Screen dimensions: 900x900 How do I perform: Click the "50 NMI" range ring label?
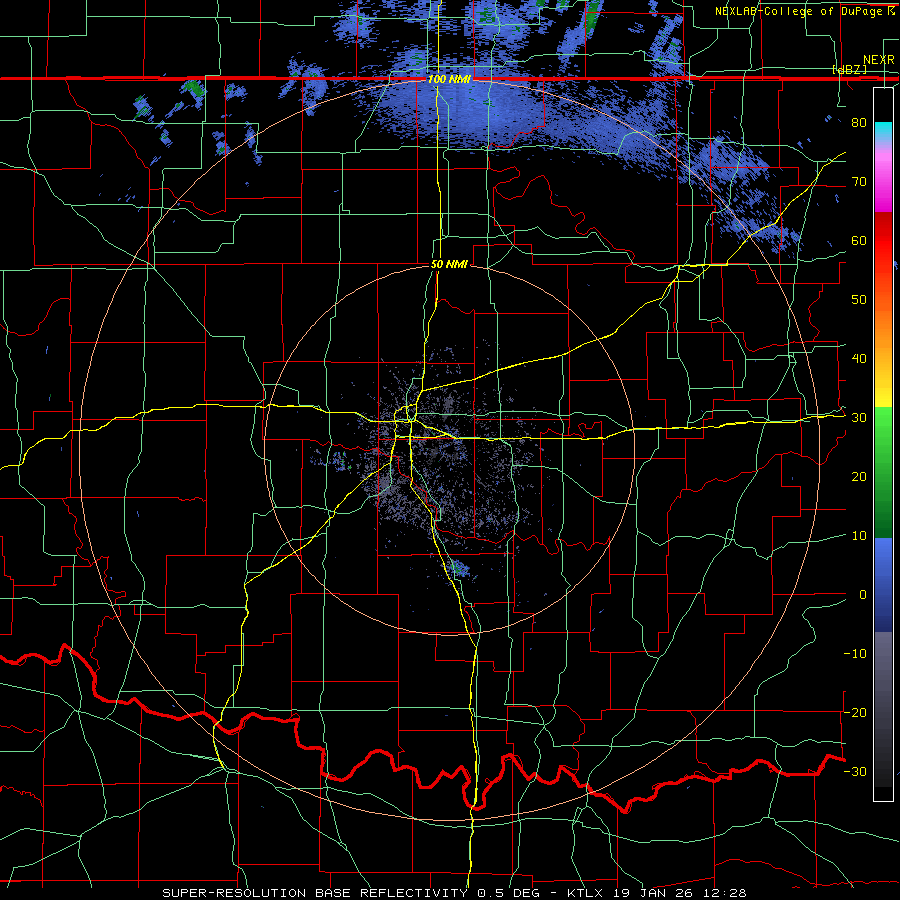tap(449, 265)
